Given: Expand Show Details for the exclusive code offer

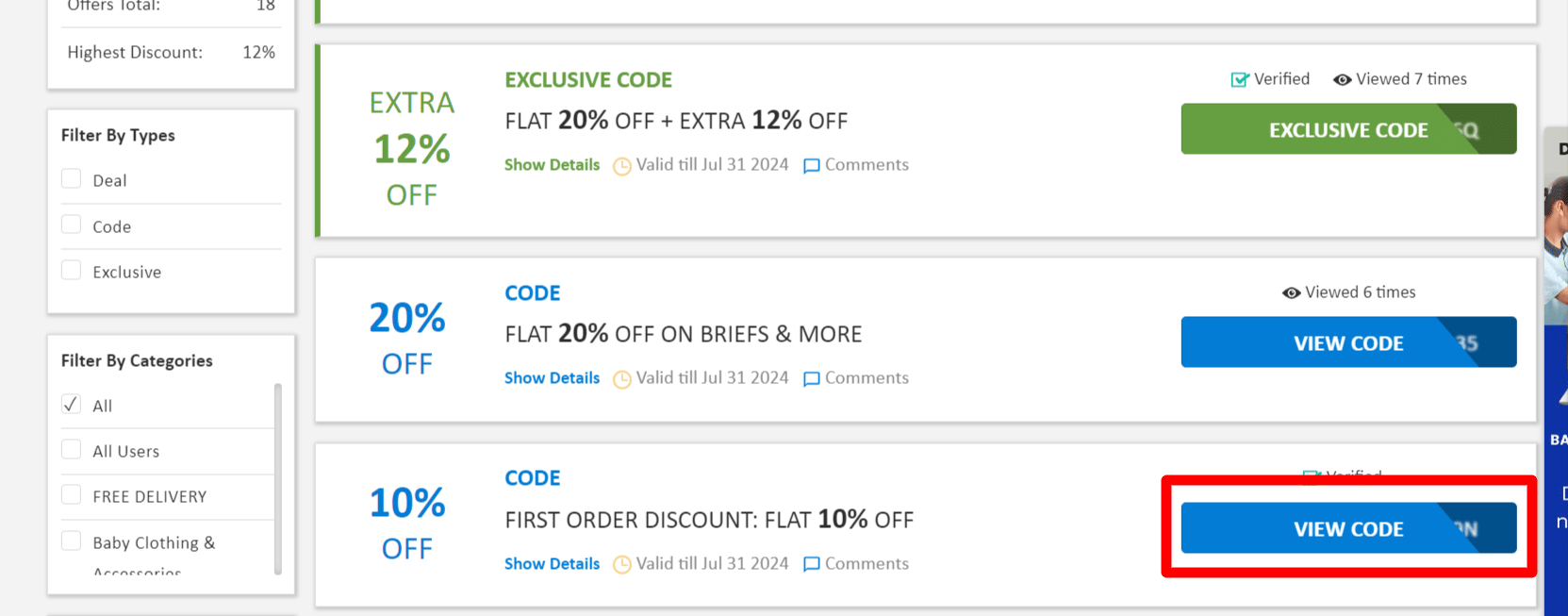Looking at the screenshot, I should (552, 165).
